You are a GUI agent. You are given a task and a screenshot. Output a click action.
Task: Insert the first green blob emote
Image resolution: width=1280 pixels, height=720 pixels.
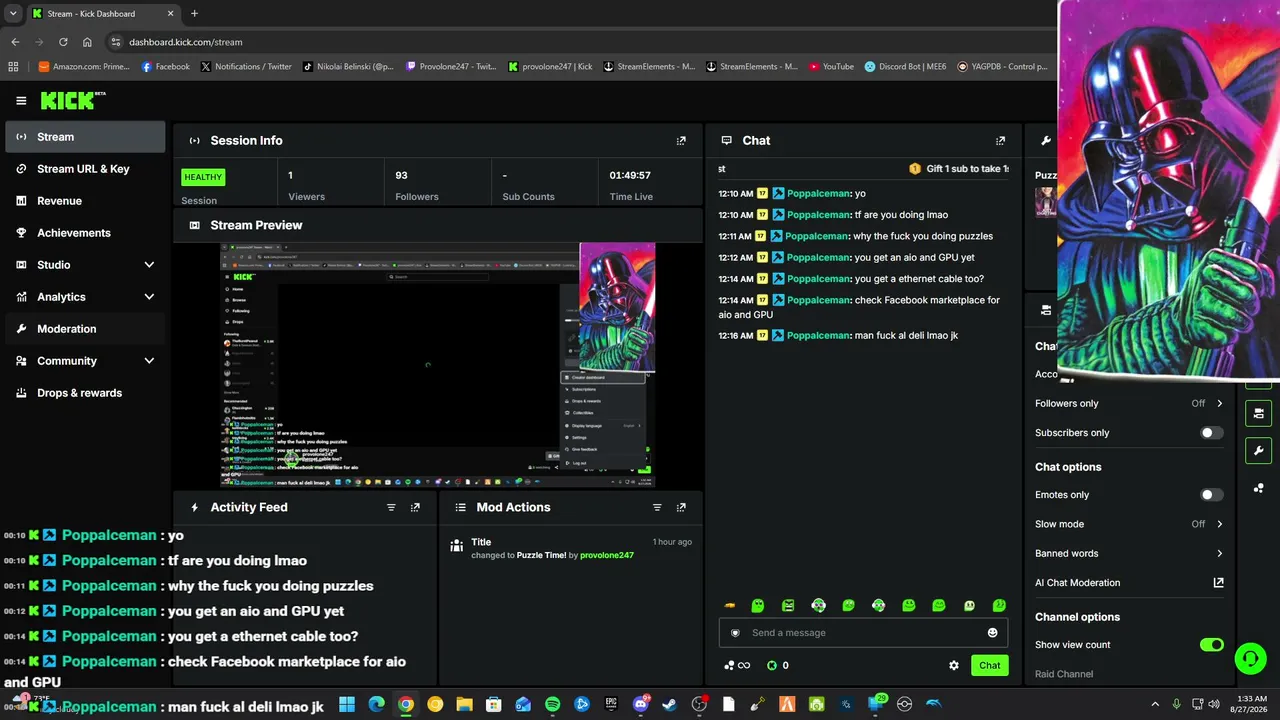point(758,606)
